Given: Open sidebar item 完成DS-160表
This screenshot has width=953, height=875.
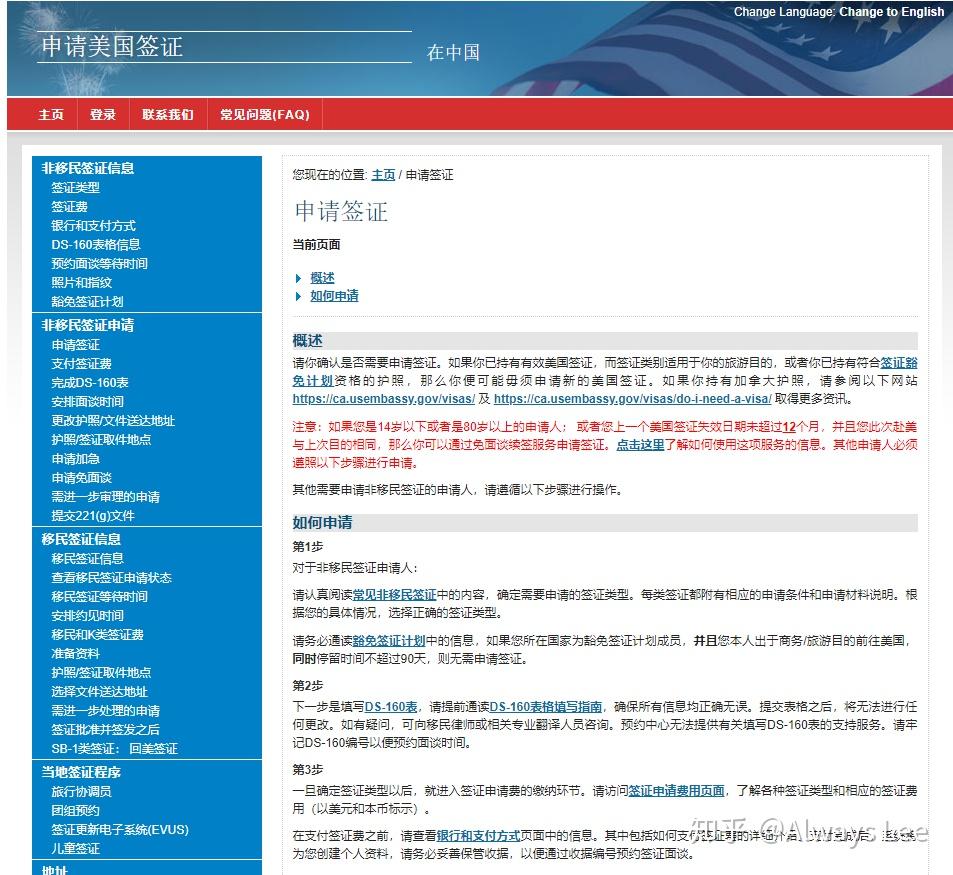Looking at the screenshot, I should [x=90, y=383].
